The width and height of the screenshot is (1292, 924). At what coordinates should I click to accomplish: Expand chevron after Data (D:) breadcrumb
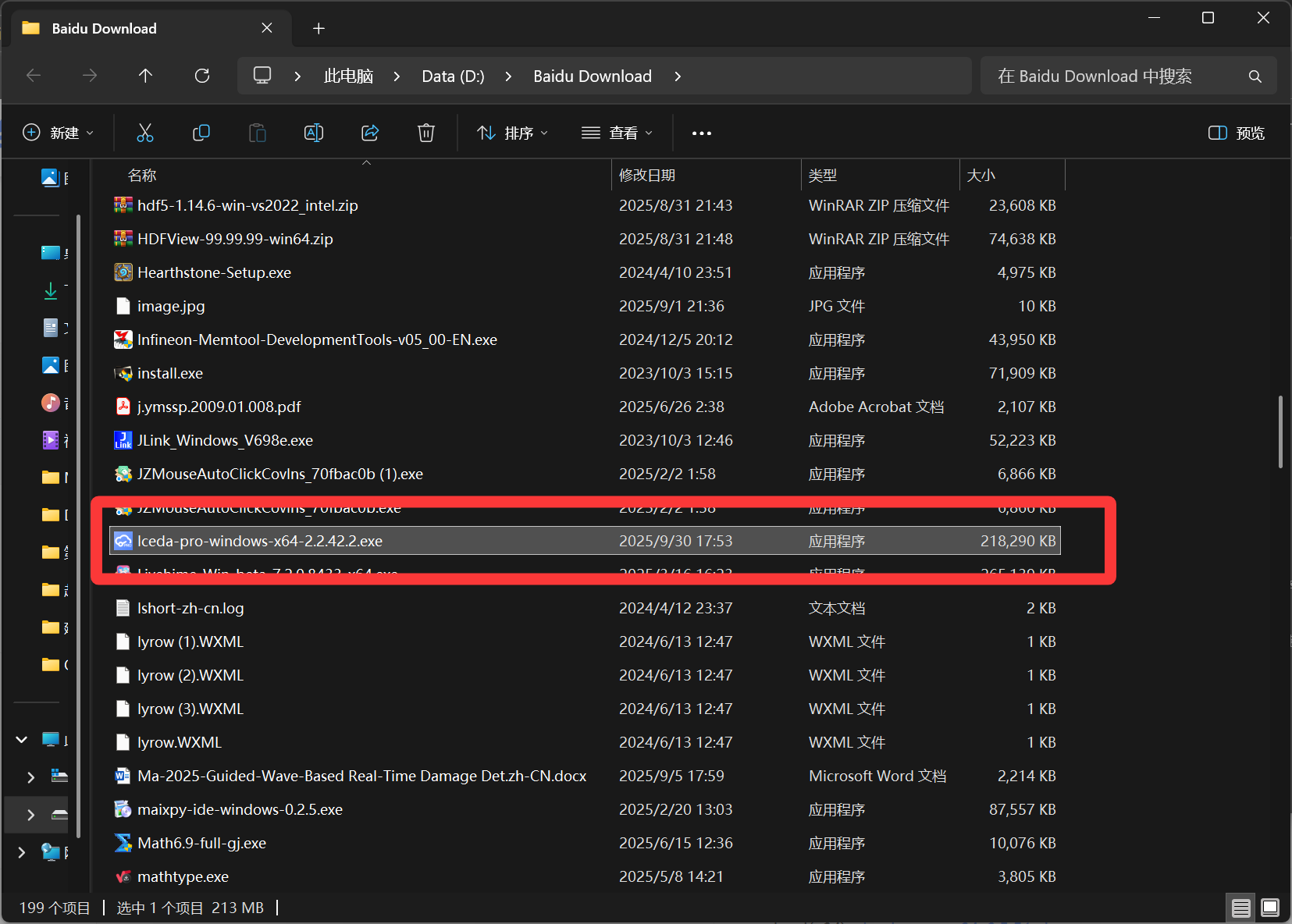tap(509, 76)
